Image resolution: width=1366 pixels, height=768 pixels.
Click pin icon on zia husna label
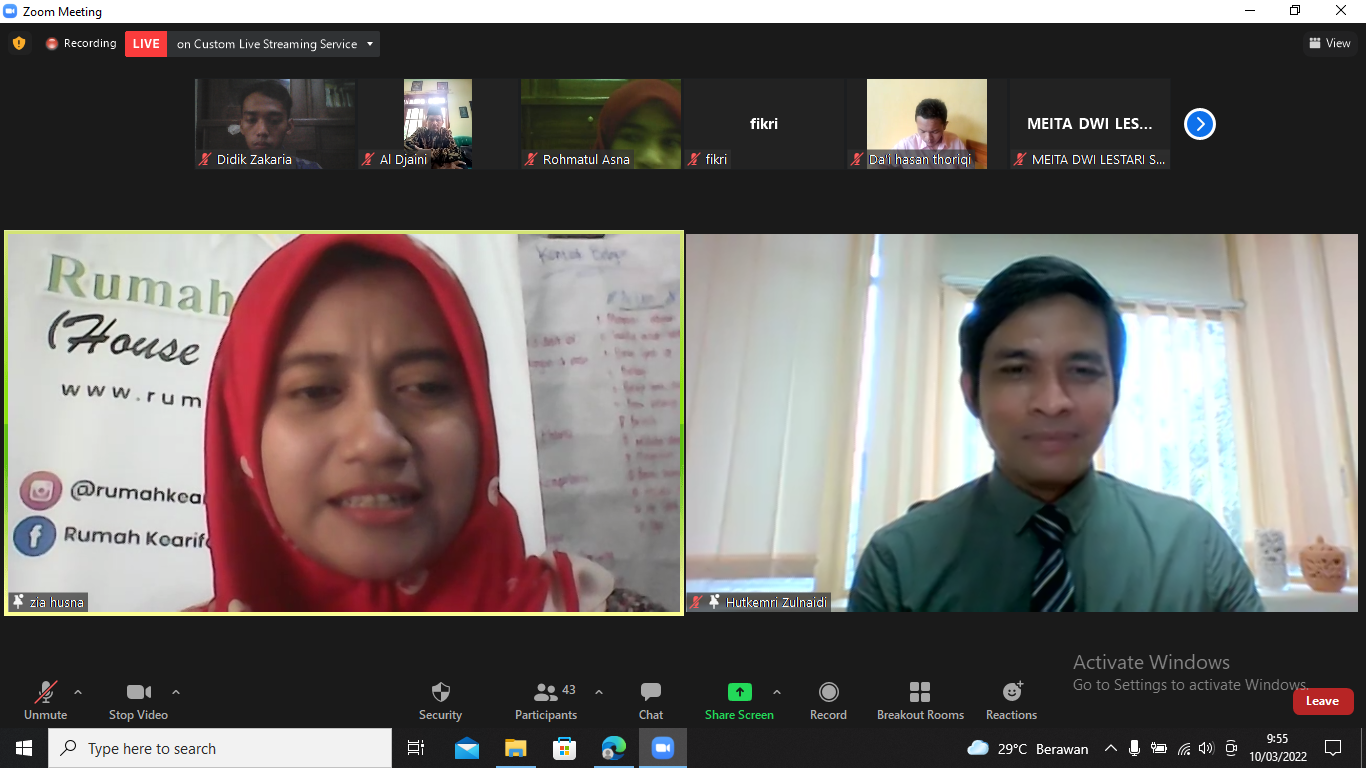coord(18,601)
